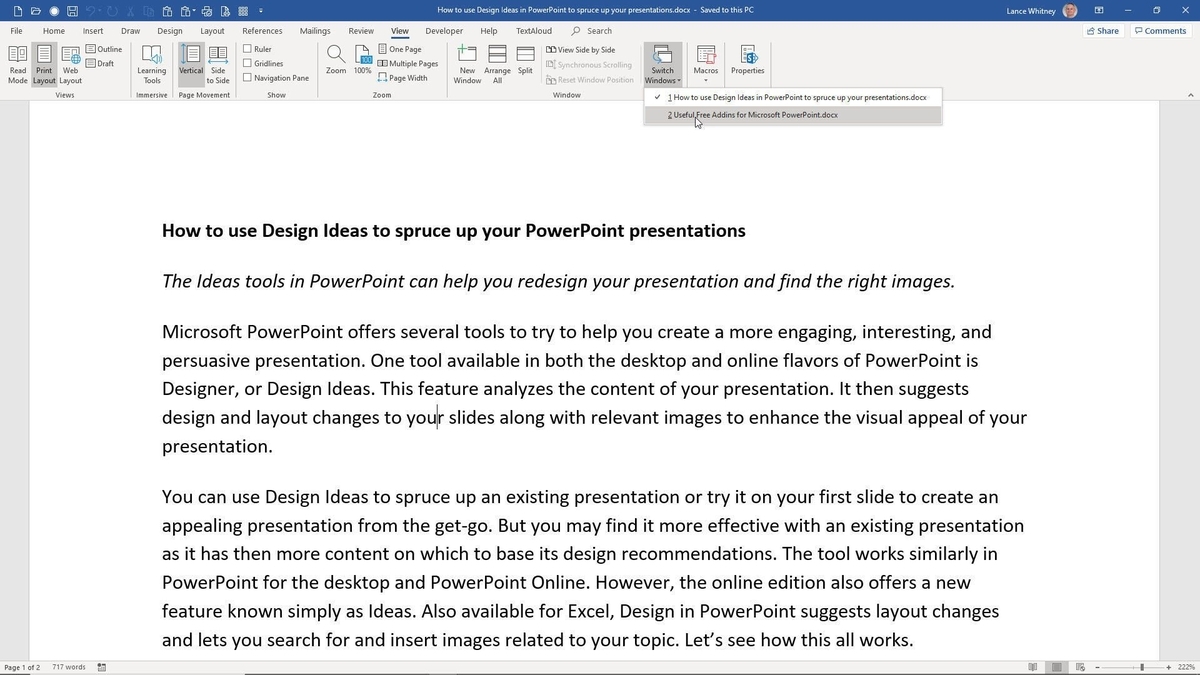Open the Layout tab
This screenshot has height=675, width=1200.
[x=213, y=31]
